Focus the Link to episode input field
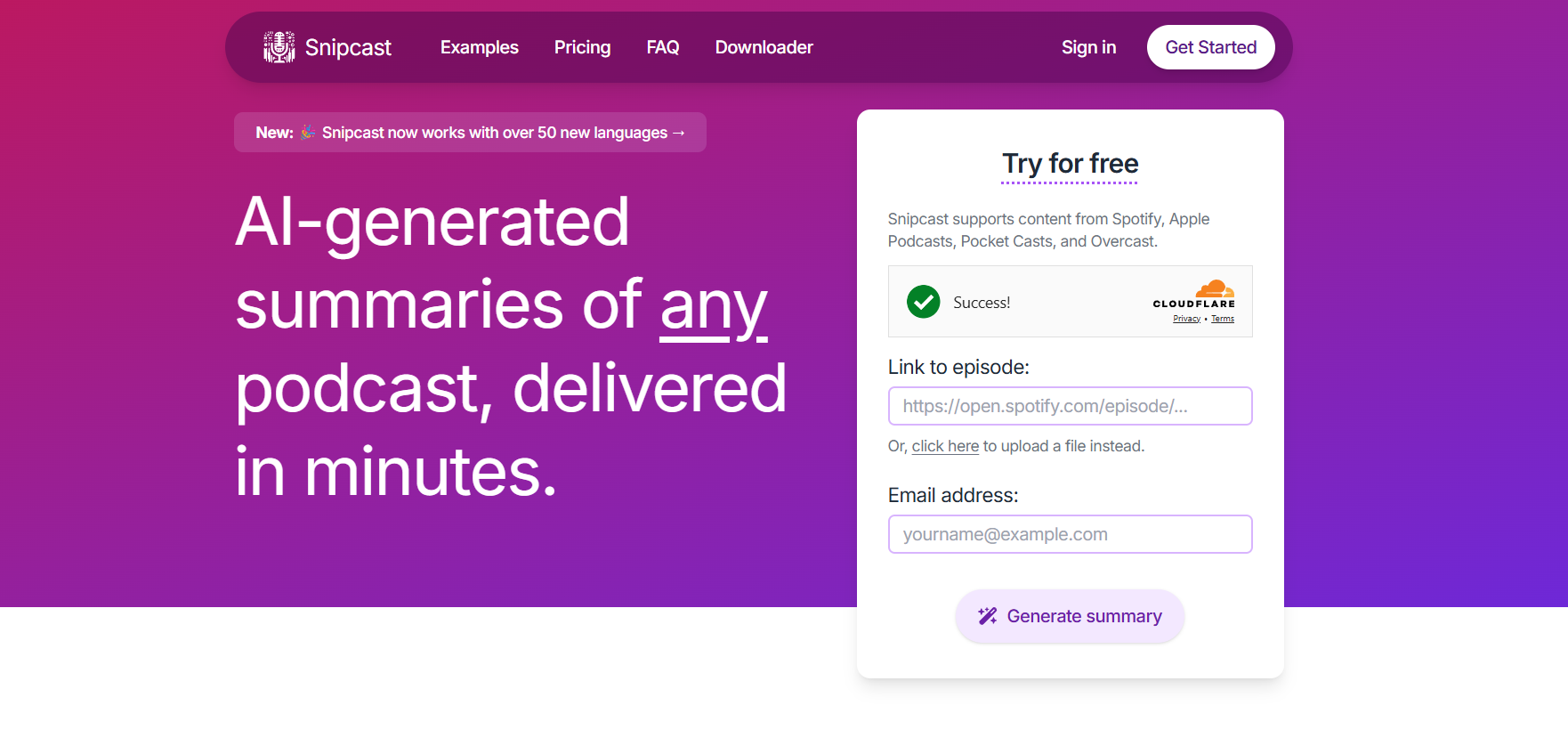The image size is (1568, 730). tap(1071, 406)
